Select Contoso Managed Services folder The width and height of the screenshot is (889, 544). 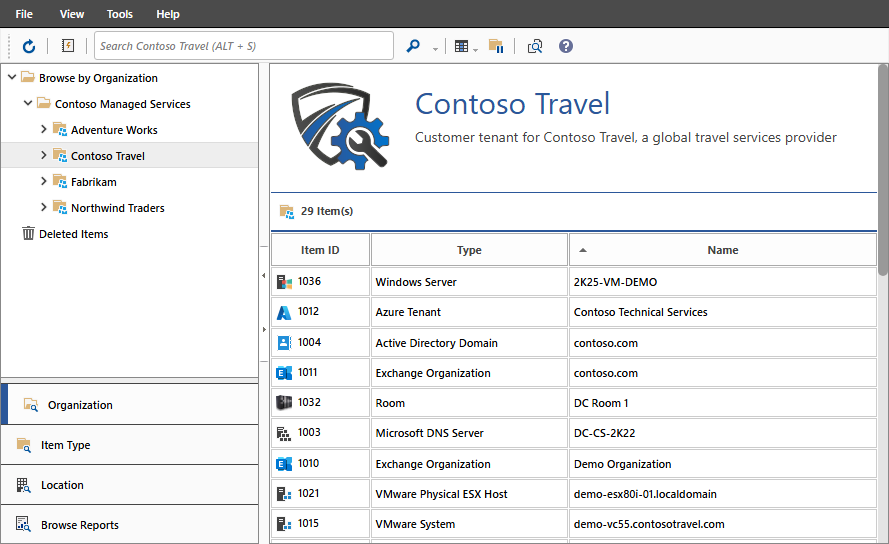click(x=122, y=104)
